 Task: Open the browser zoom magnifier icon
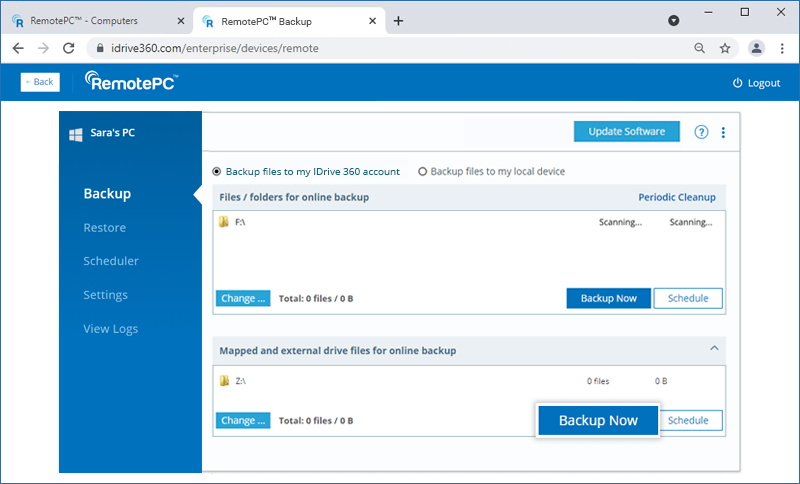(x=699, y=47)
